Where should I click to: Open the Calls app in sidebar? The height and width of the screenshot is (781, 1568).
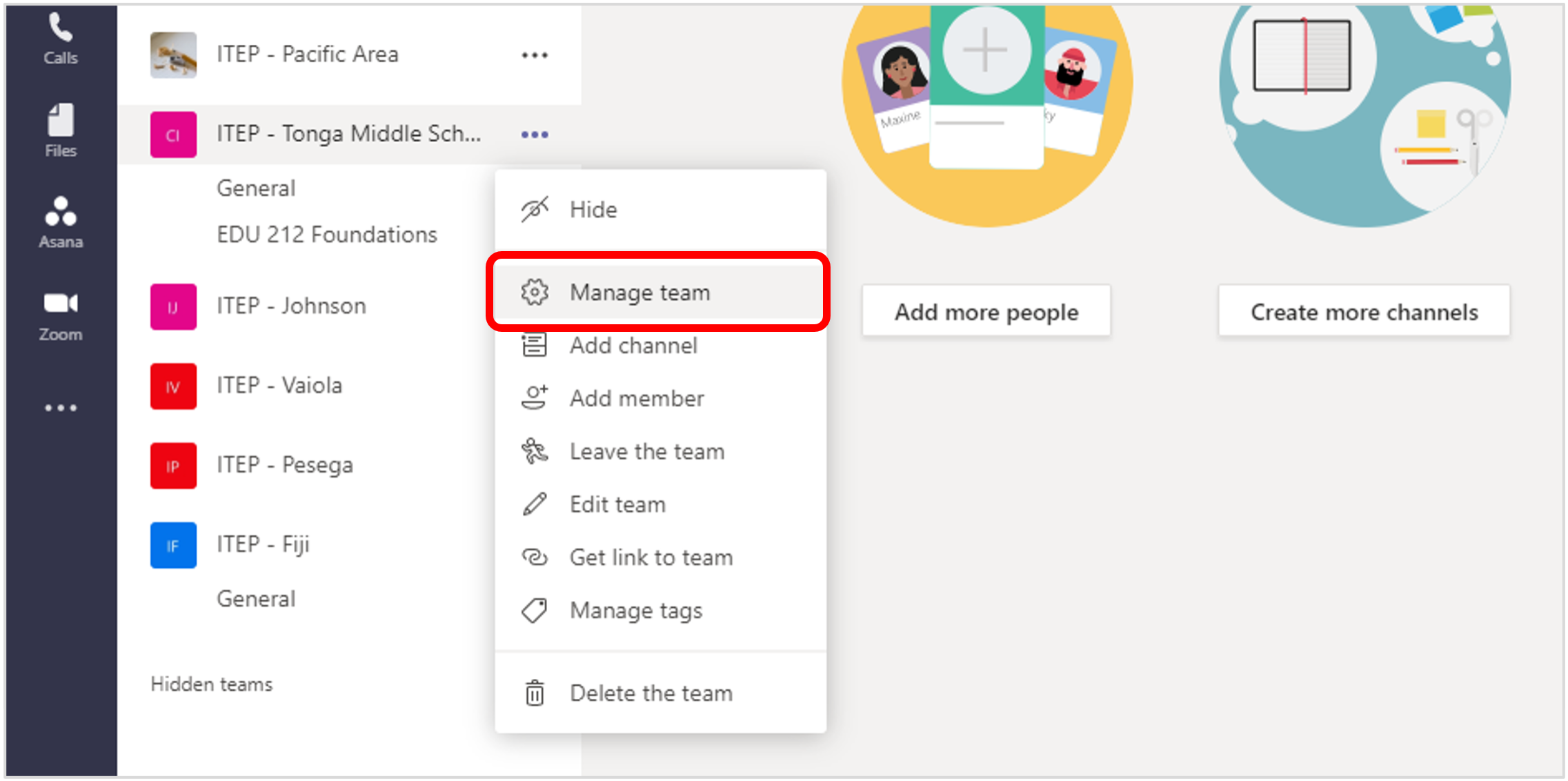(61, 39)
